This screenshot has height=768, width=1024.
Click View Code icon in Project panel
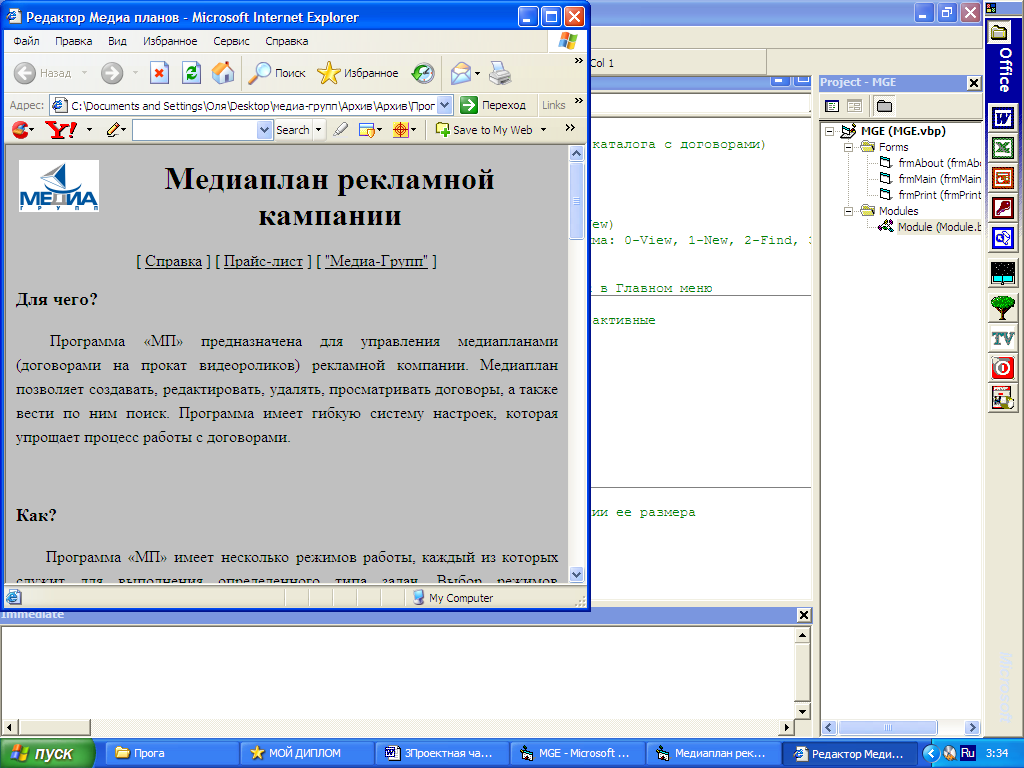pyautogui.click(x=832, y=106)
